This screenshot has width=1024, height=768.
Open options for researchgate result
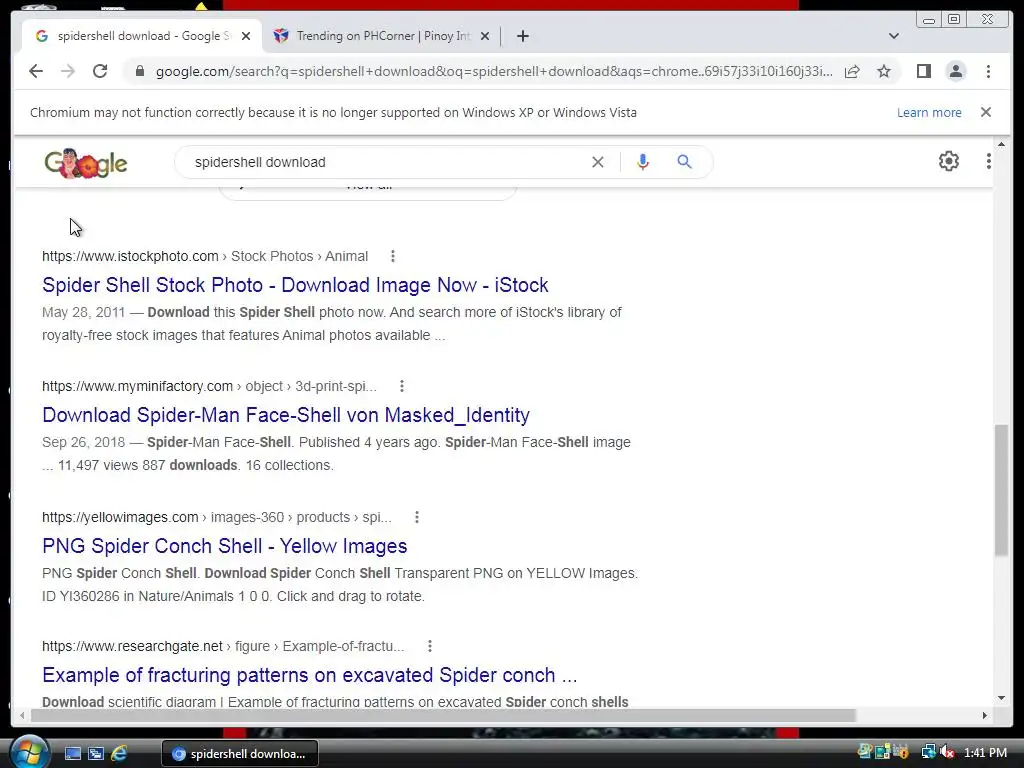[430, 646]
